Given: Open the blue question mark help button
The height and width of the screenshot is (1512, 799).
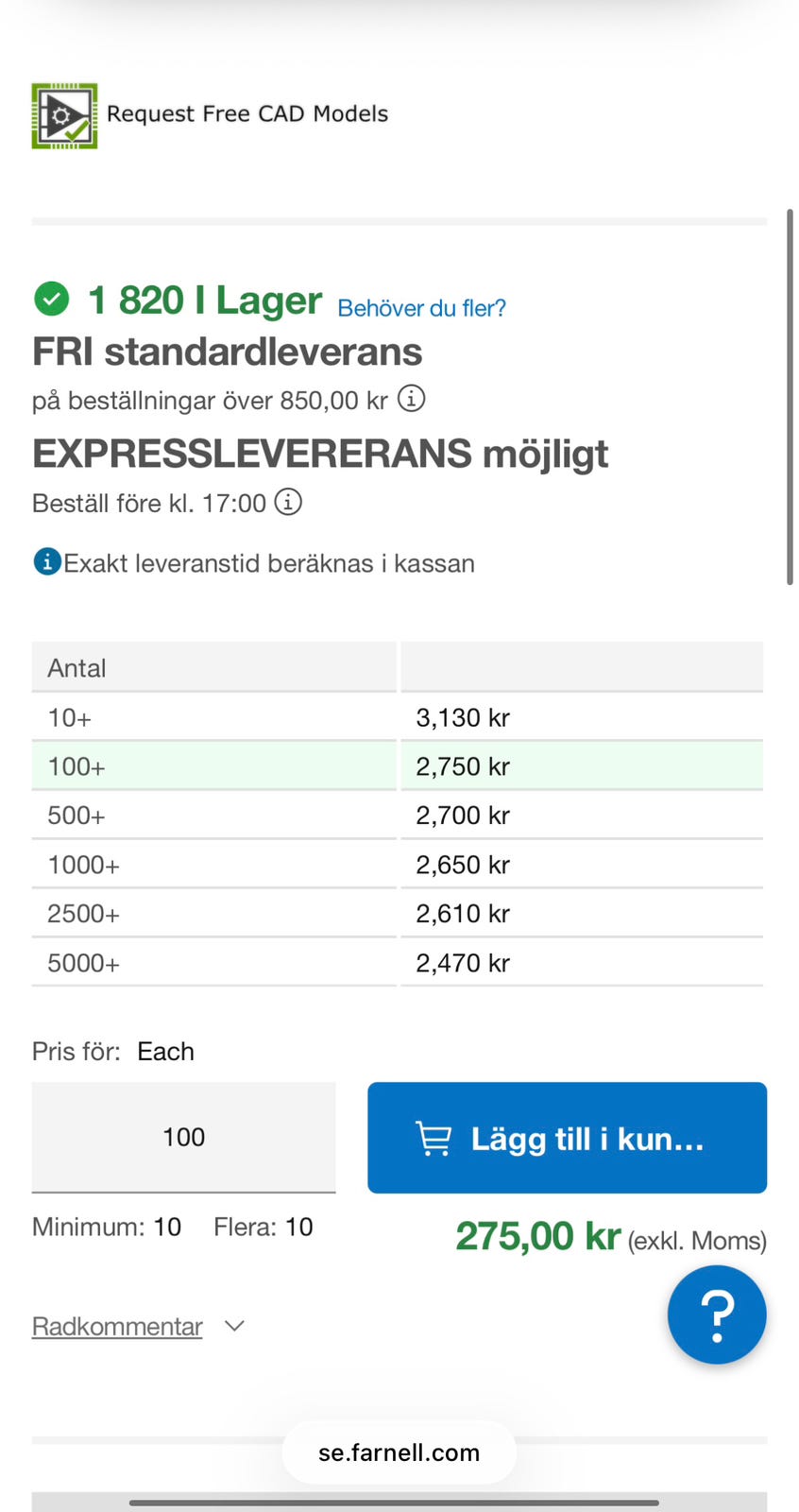Looking at the screenshot, I should (717, 1314).
